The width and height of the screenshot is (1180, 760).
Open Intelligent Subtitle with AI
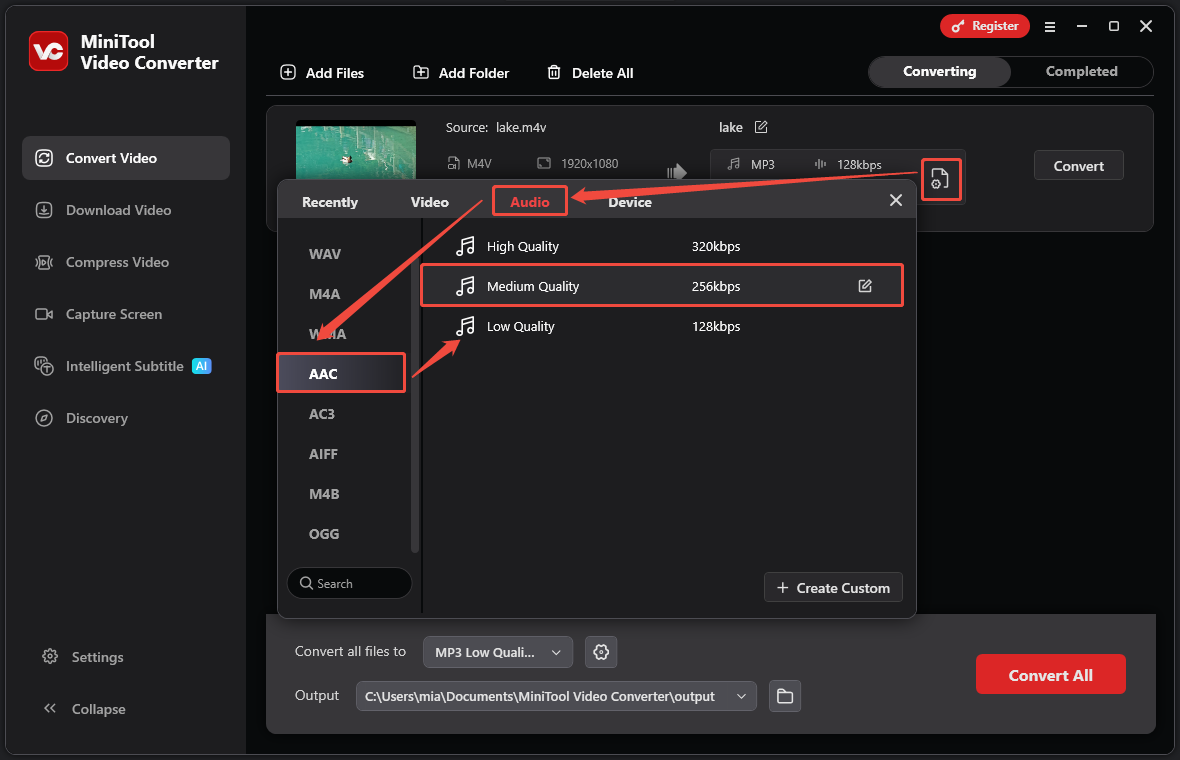click(121, 366)
